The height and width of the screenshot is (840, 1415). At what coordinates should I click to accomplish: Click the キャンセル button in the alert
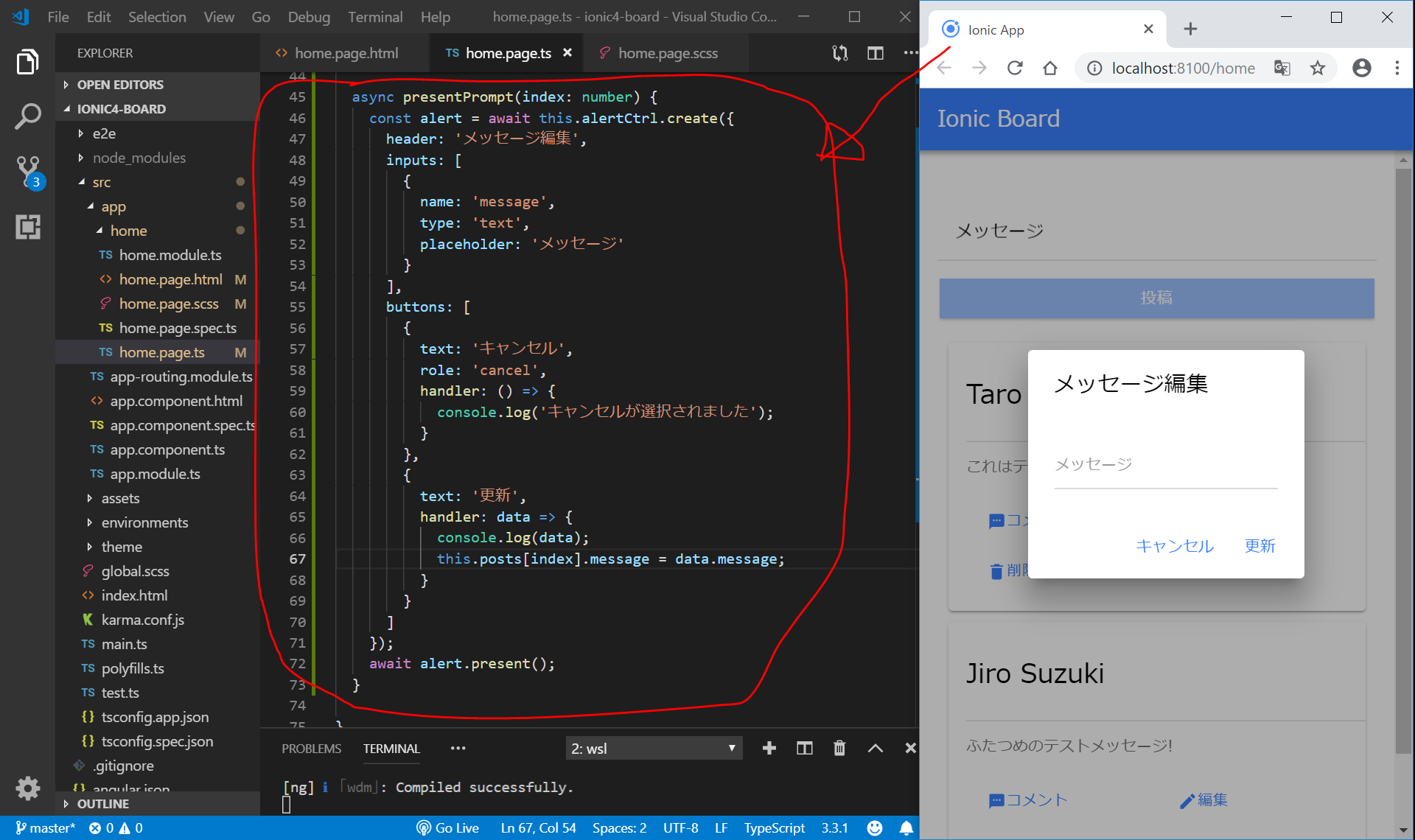pyautogui.click(x=1174, y=546)
